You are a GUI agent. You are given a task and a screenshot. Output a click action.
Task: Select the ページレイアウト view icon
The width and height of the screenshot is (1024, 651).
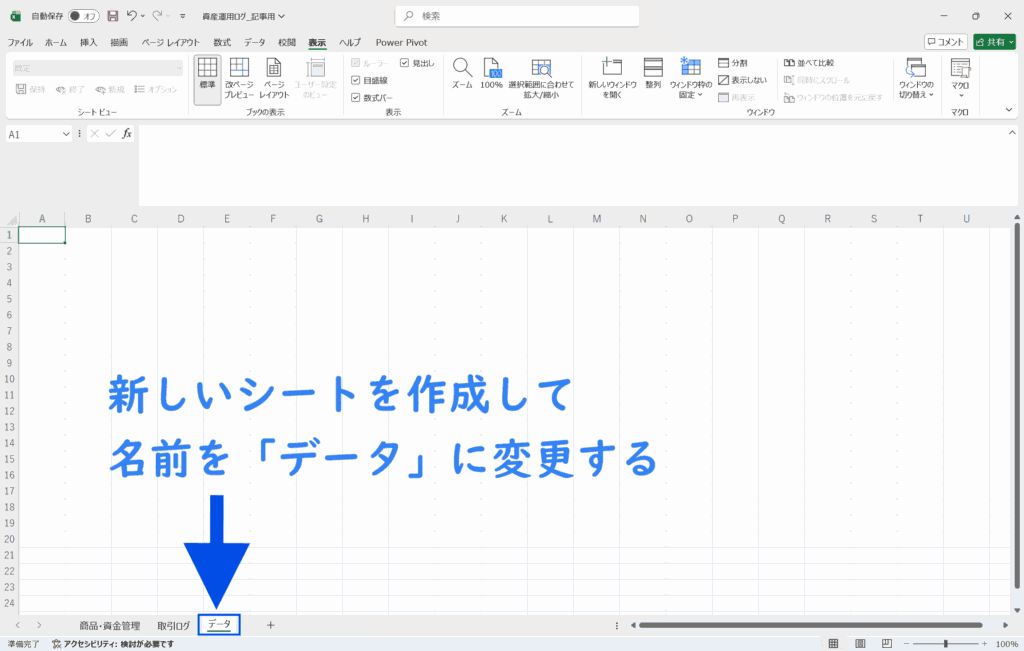[274, 70]
